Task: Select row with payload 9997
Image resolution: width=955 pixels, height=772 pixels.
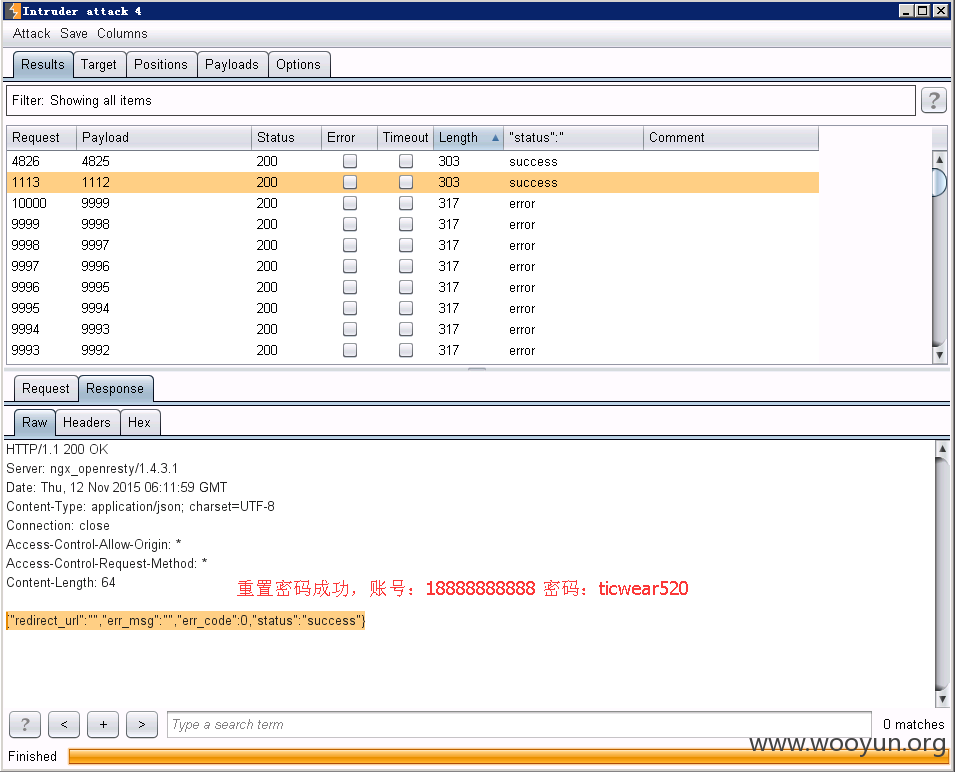Action: (x=412, y=245)
